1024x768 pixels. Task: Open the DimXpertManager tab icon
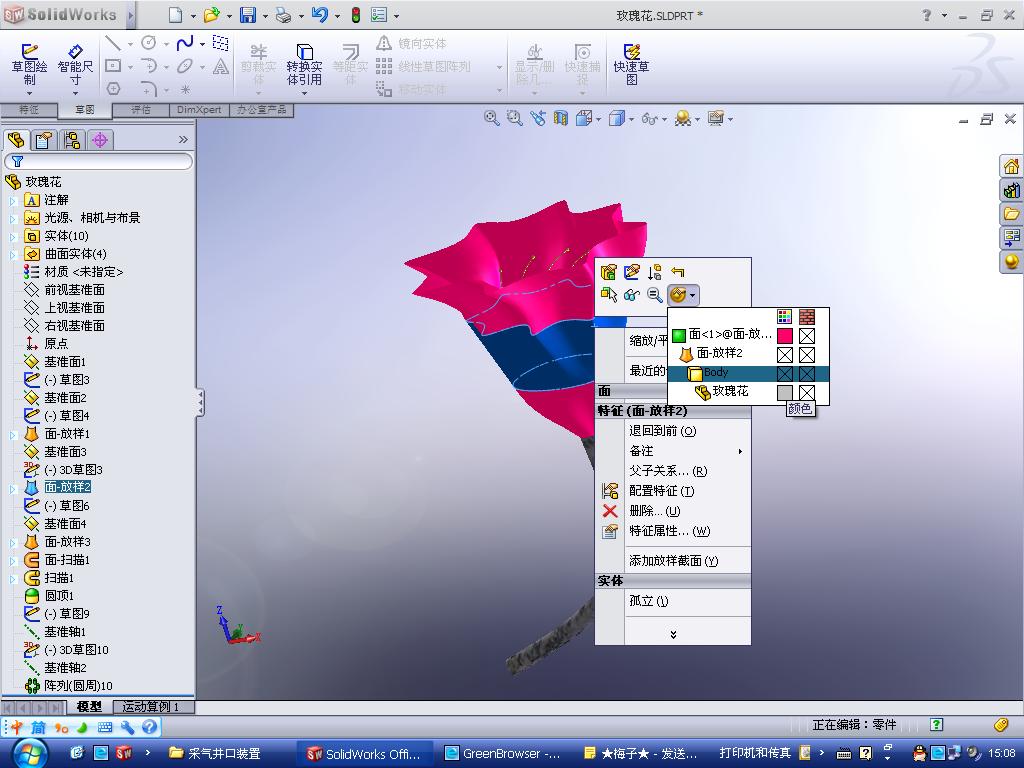[x=100, y=140]
